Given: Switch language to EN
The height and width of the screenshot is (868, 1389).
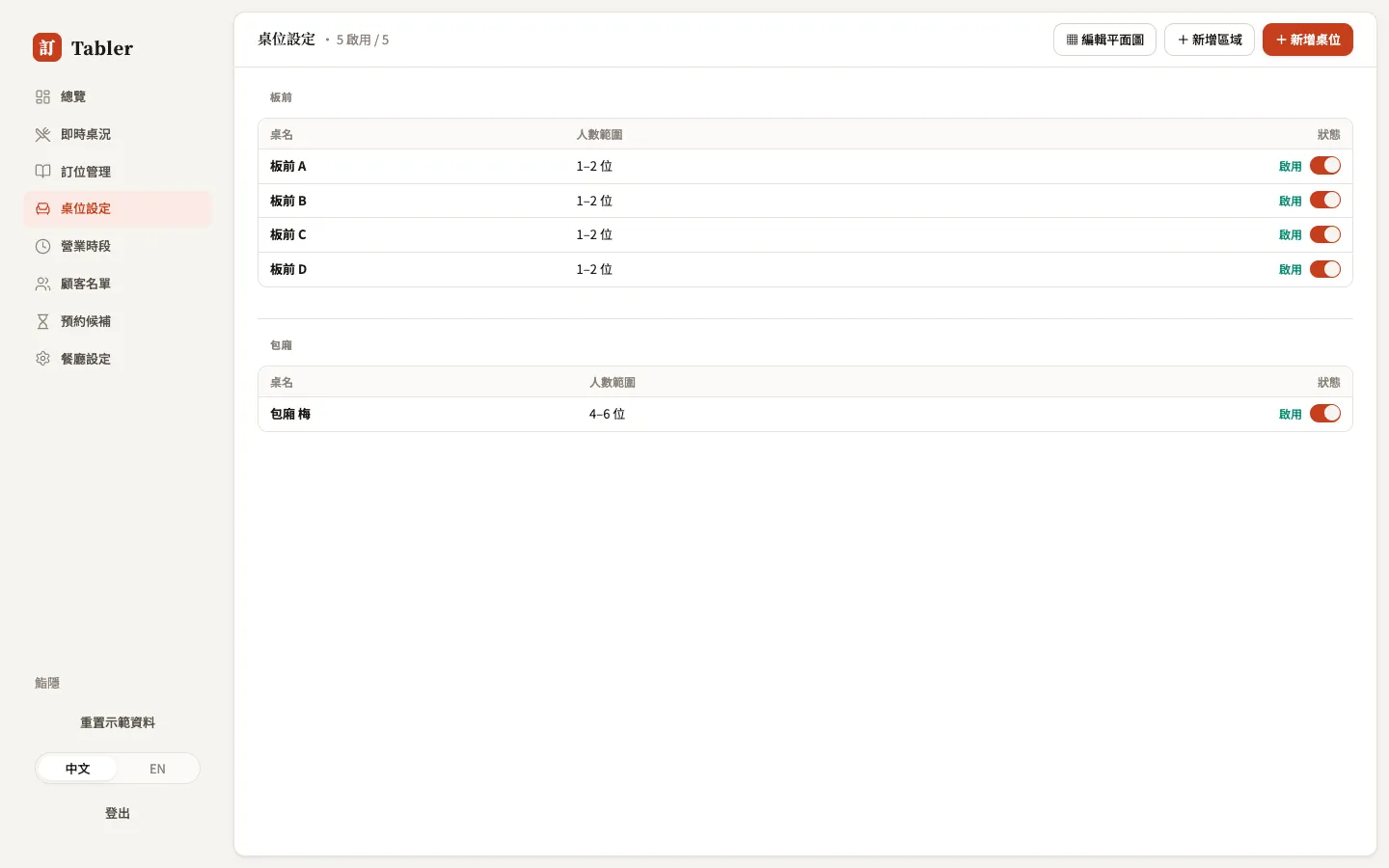Looking at the screenshot, I should tap(157, 769).
